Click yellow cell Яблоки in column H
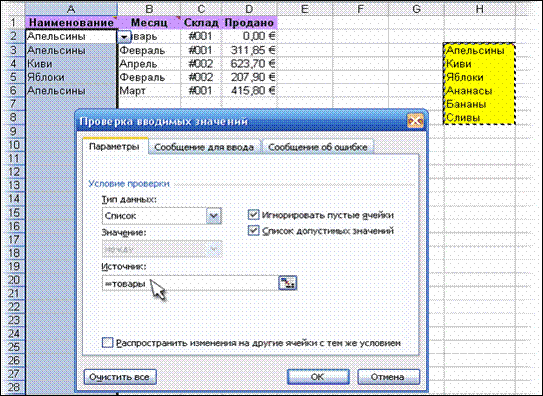This screenshot has height=396, width=543. click(480, 77)
